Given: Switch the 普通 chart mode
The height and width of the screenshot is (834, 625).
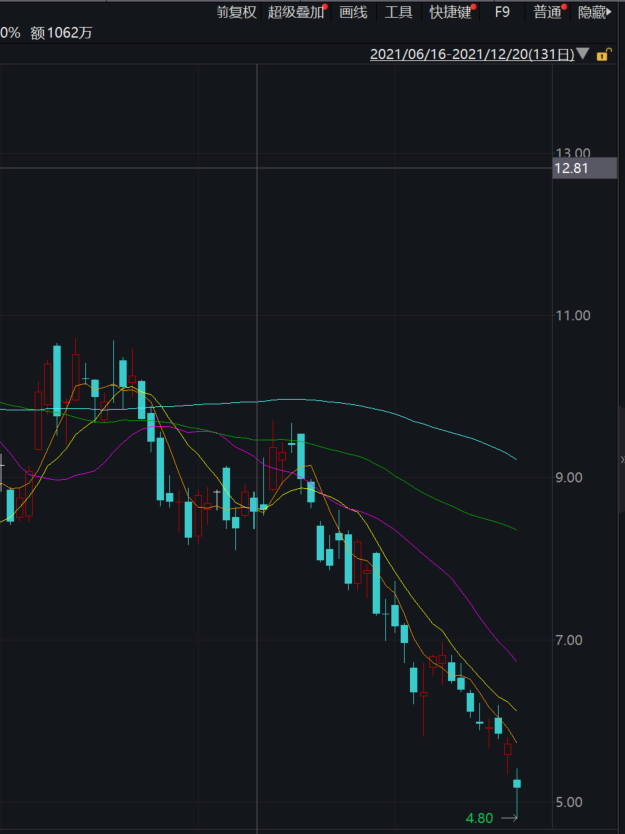Looking at the screenshot, I should 548,12.
